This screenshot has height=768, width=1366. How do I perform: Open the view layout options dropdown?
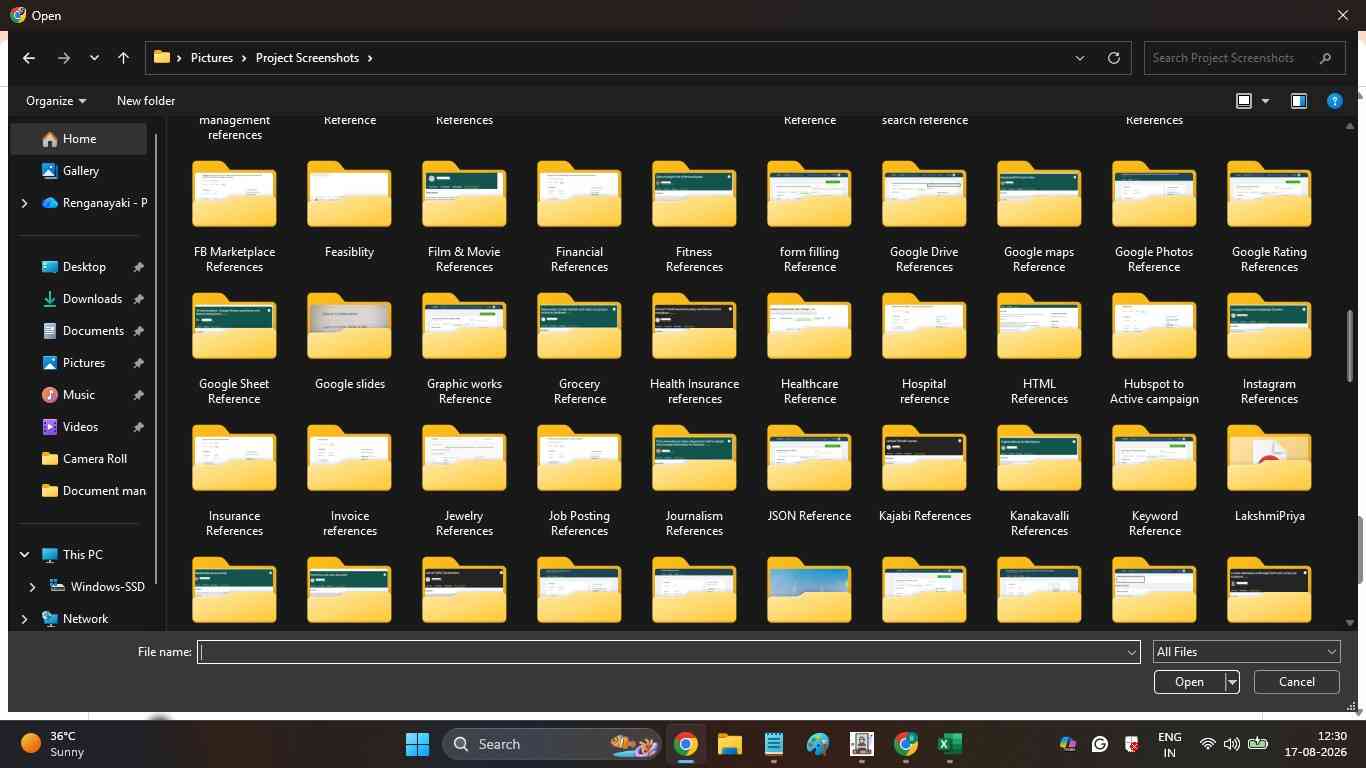tap(1265, 101)
